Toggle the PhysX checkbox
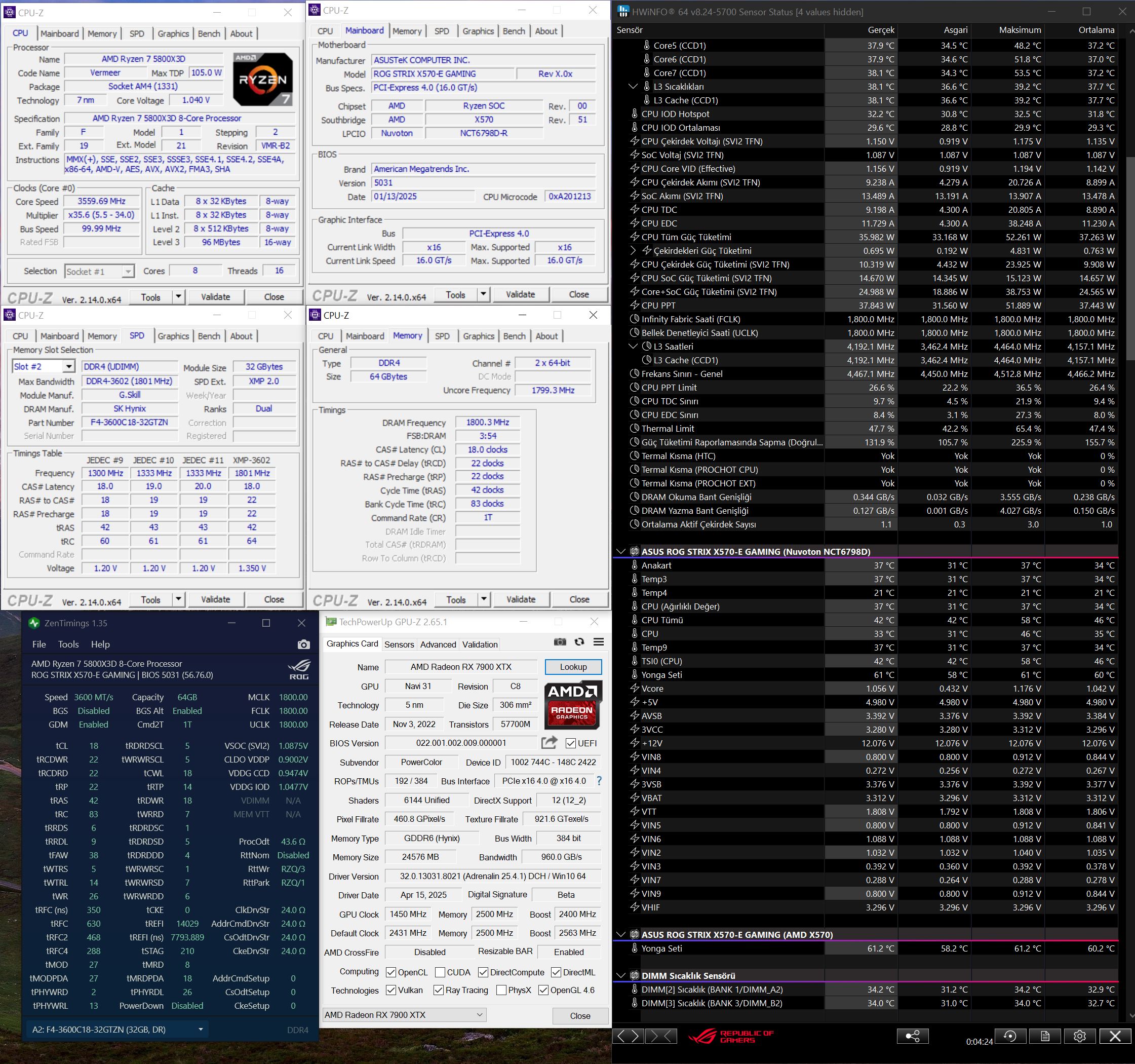1135x1064 pixels. [501, 990]
